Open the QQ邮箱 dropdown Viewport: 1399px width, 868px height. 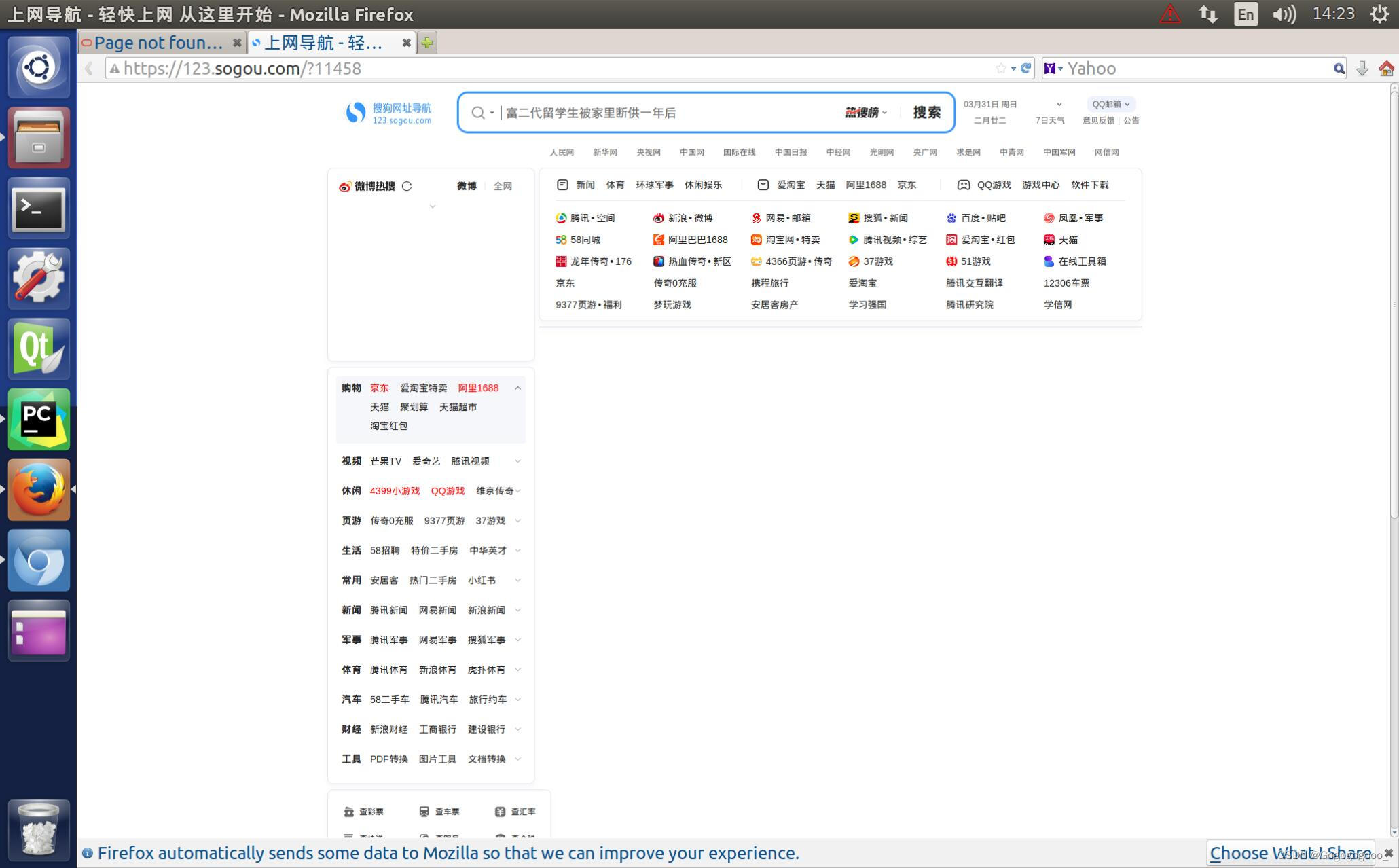pyautogui.click(x=1110, y=104)
